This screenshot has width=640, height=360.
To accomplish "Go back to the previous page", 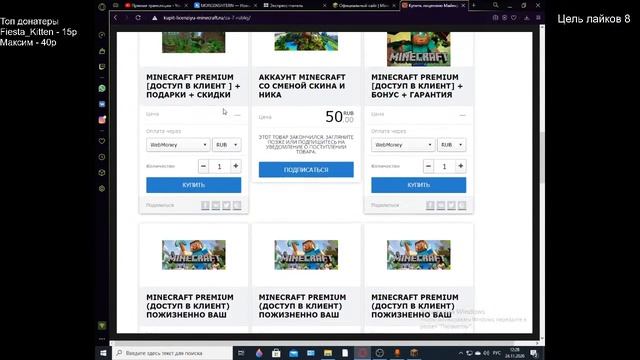I will click(116, 18).
